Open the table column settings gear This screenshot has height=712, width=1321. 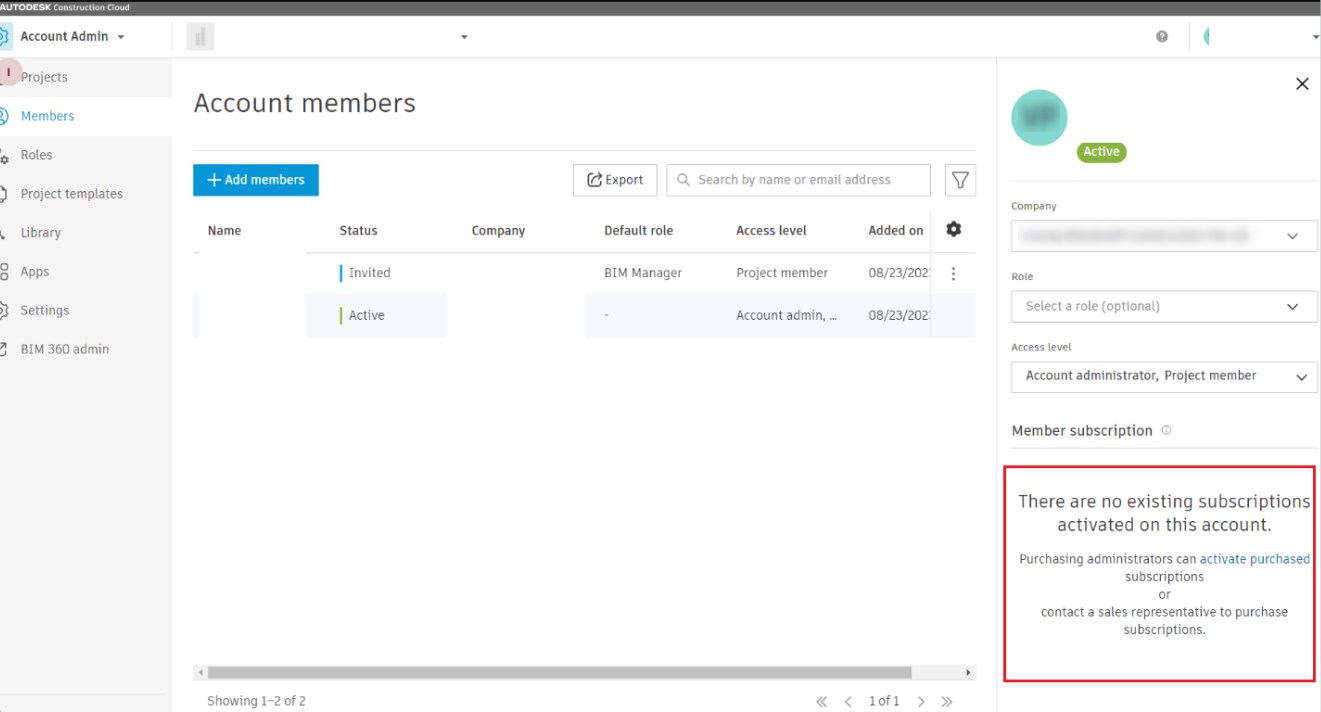(x=953, y=229)
